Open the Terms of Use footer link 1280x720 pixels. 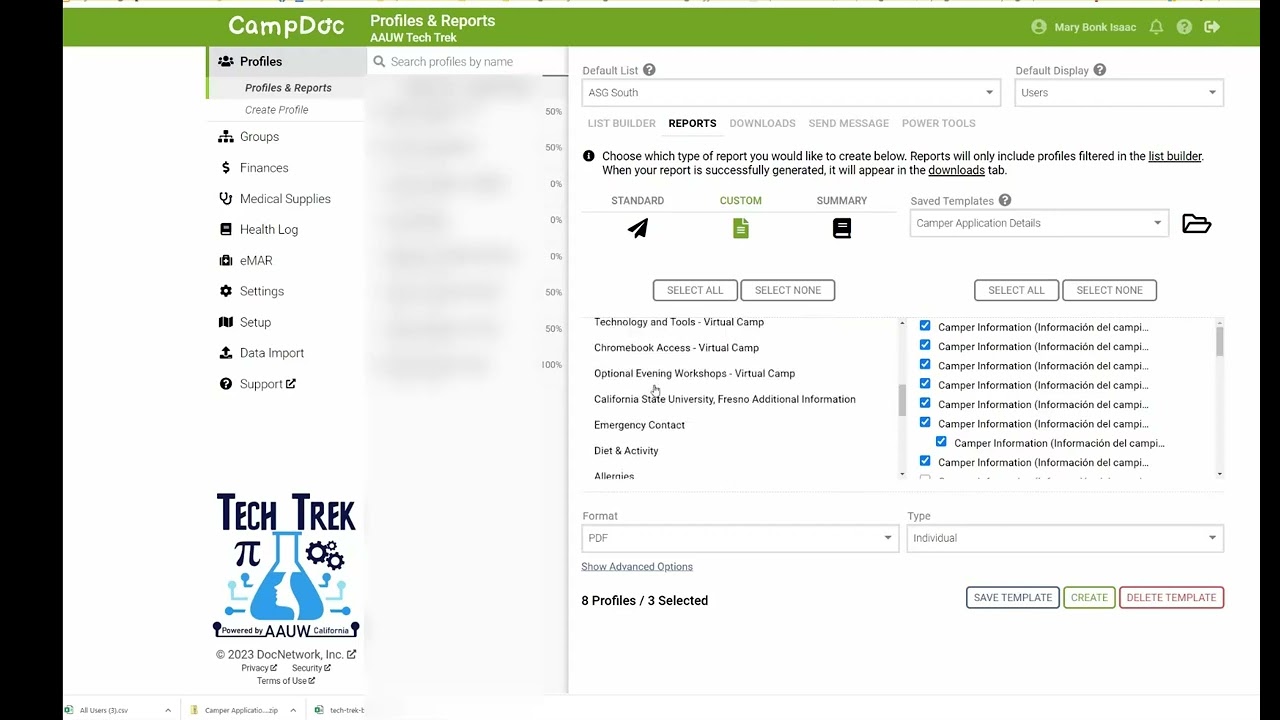point(286,681)
